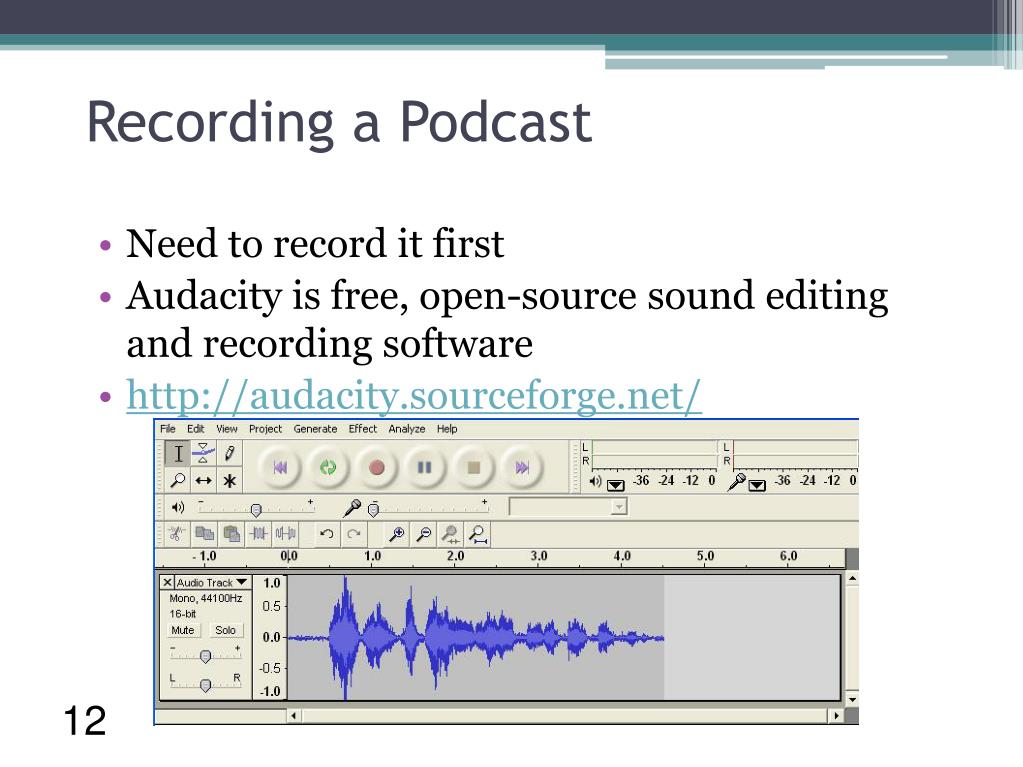Click the Cut scissors icon

tap(175, 534)
